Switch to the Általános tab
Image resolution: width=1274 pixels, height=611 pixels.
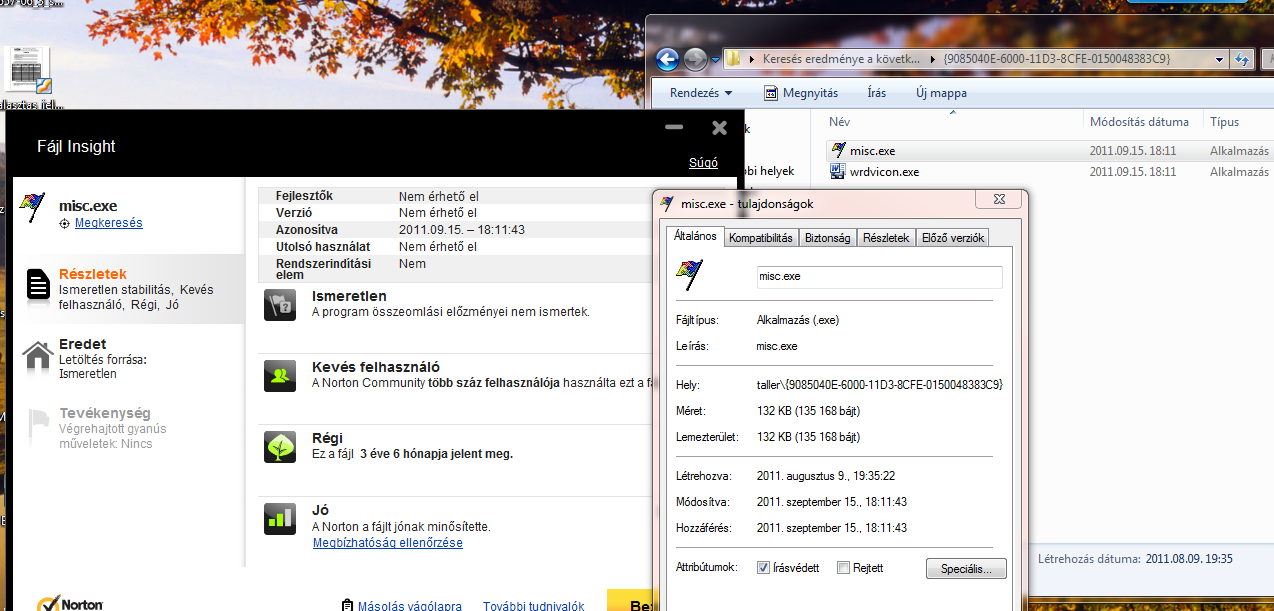click(x=695, y=236)
